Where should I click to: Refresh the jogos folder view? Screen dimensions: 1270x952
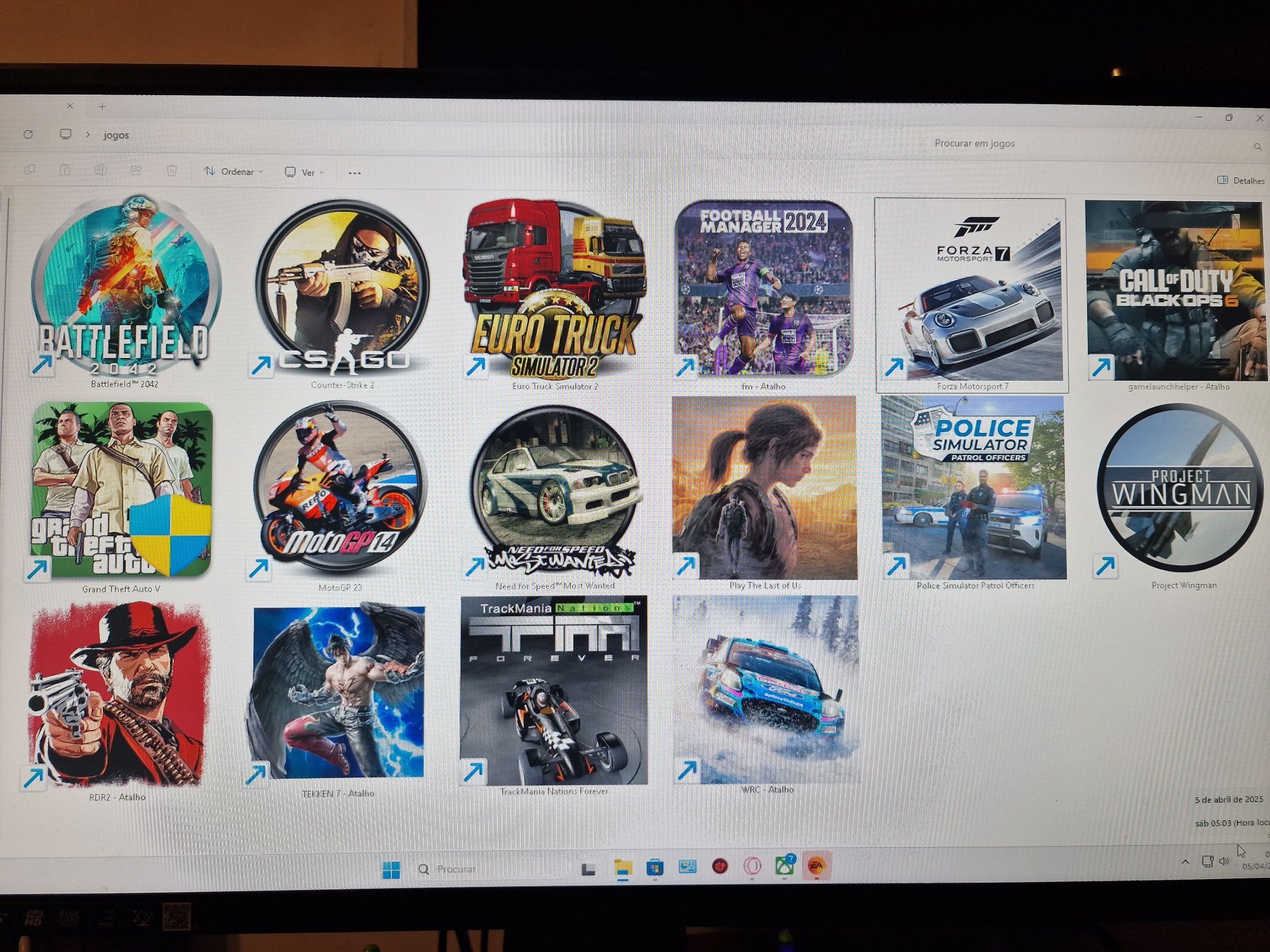(x=28, y=135)
